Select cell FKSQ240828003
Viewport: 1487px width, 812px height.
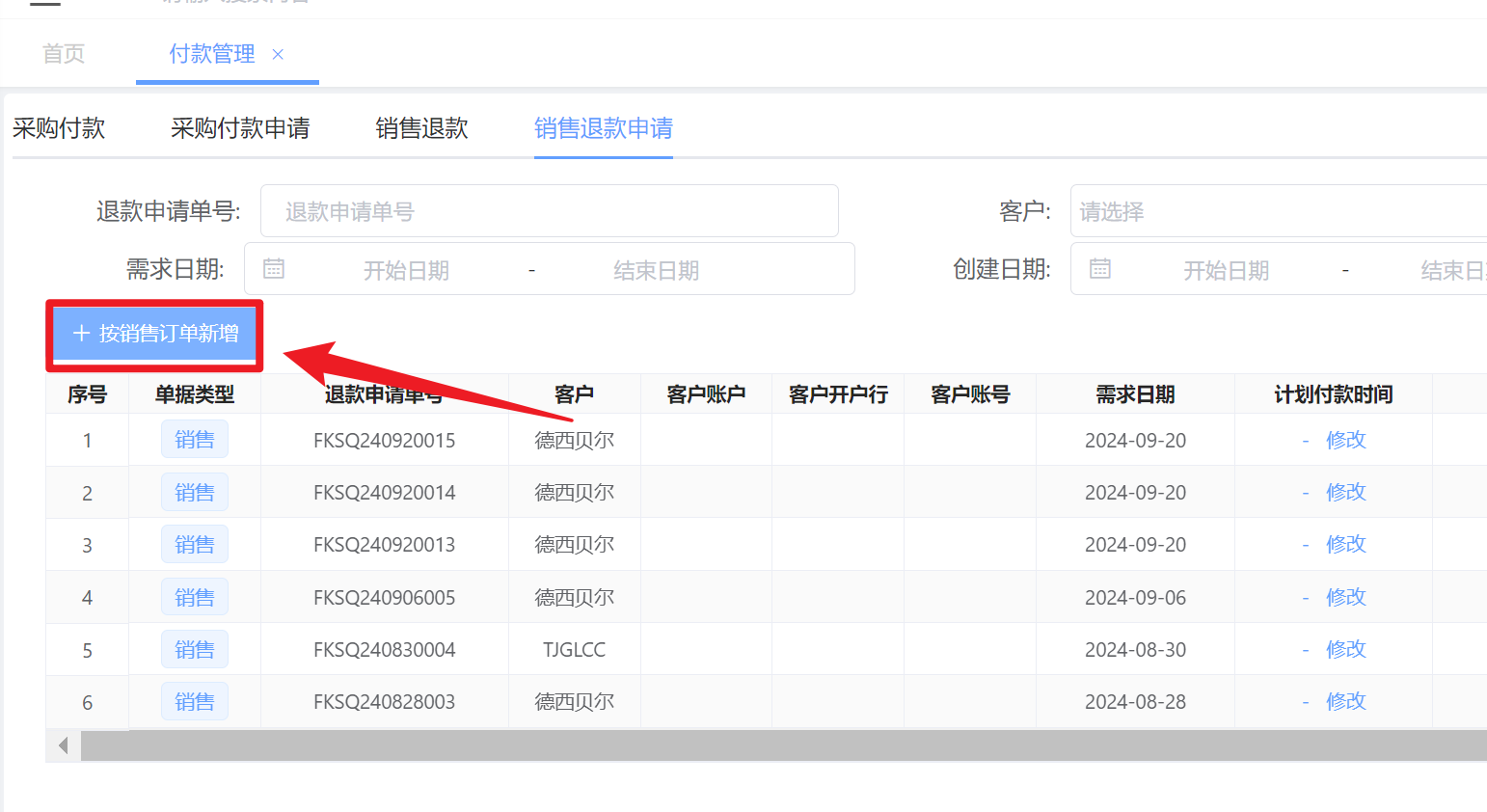pyautogui.click(x=384, y=702)
